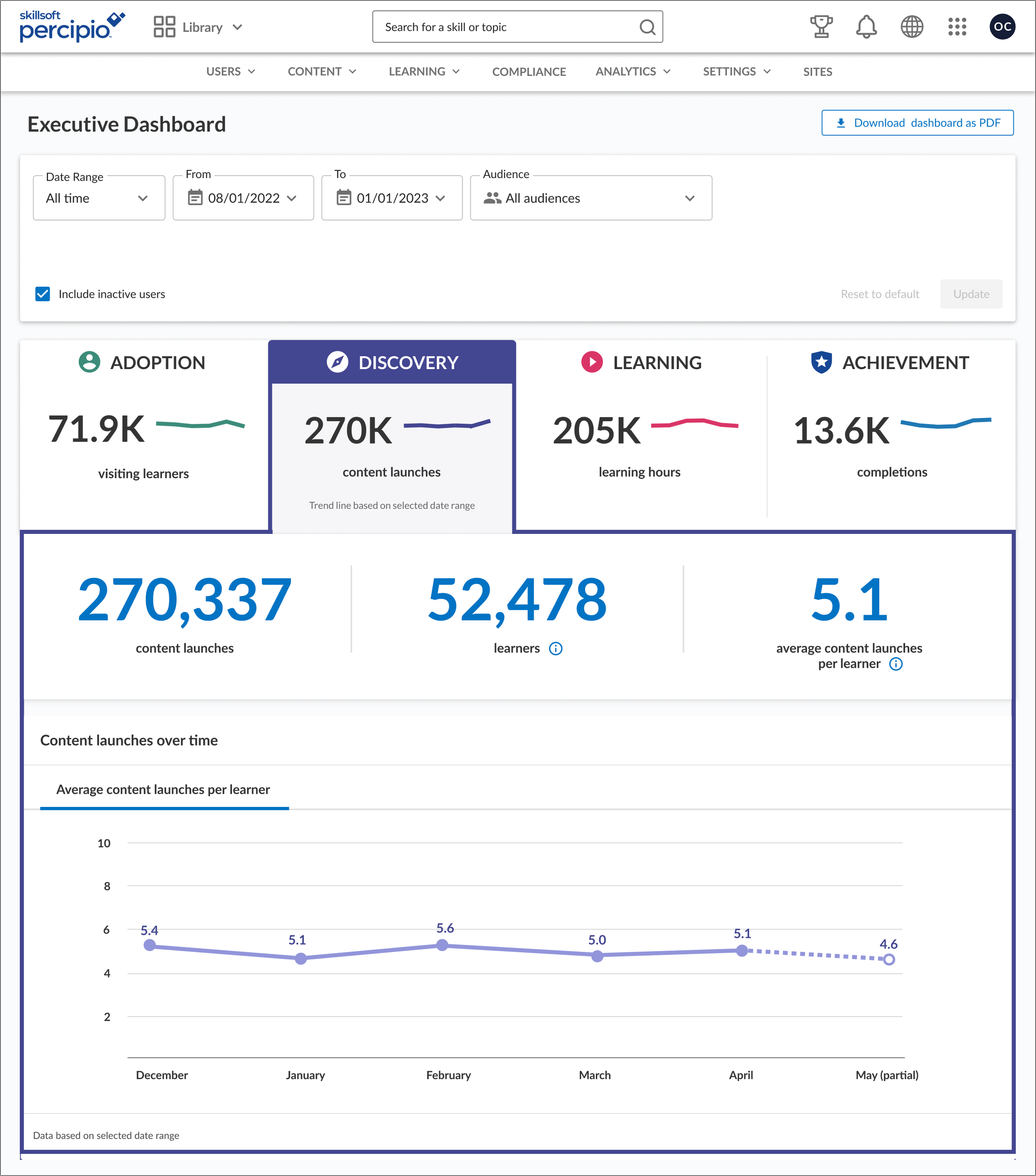Click the December 5.4 data point

[x=150, y=945]
